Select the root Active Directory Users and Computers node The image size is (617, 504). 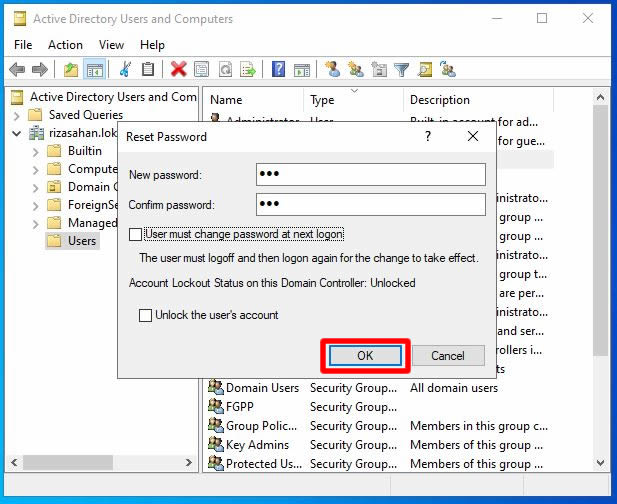click(x=113, y=97)
